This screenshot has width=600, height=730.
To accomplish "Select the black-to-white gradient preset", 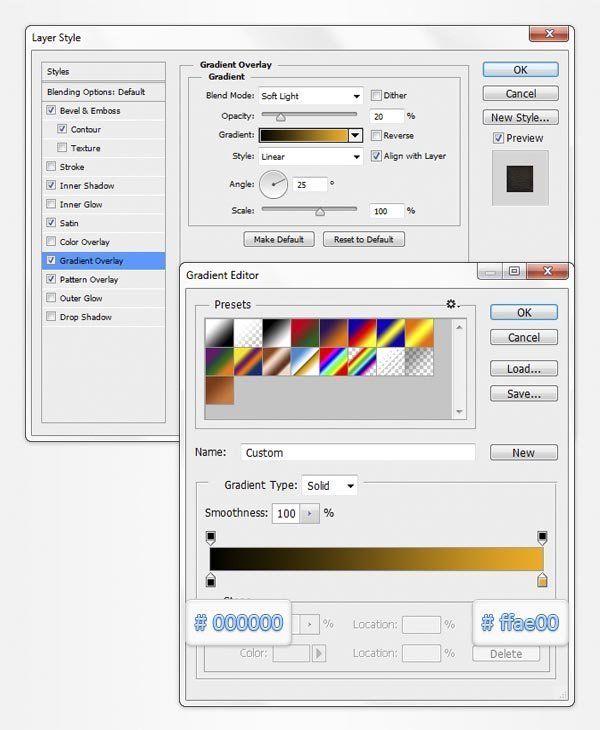I will [x=276, y=333].
